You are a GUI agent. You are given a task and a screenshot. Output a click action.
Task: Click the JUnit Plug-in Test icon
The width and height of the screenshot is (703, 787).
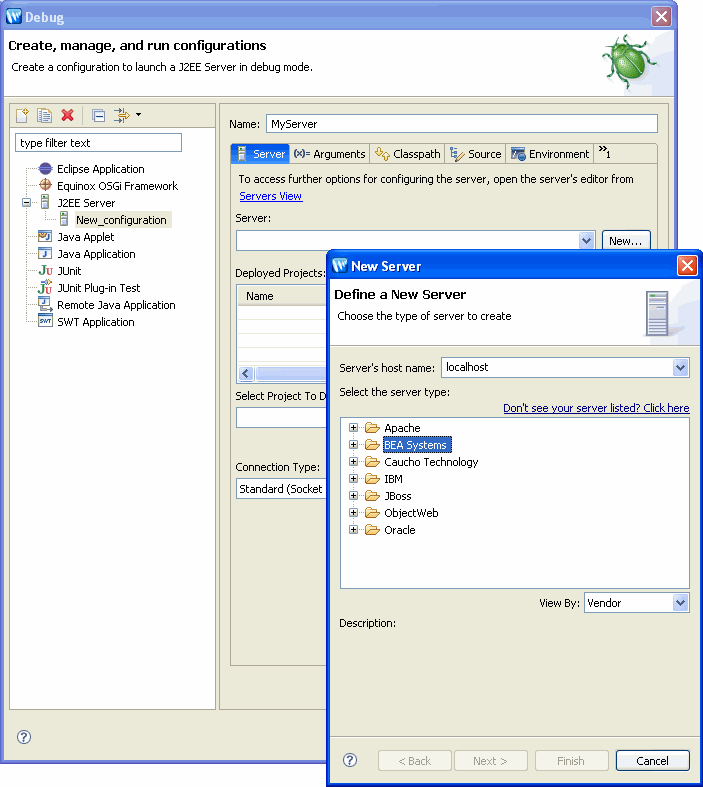(x=45, y=287)
